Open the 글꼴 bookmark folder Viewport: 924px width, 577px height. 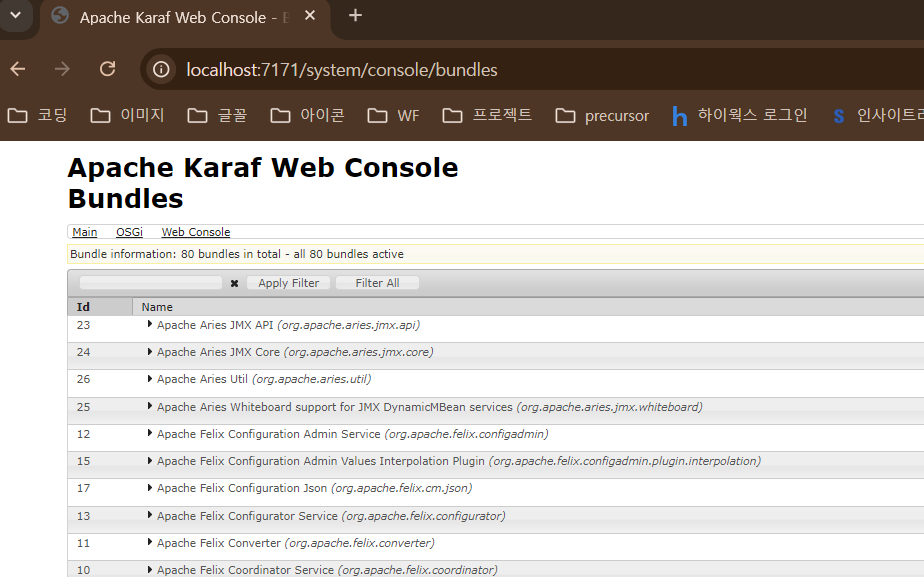pyautogui.click(x=217, y=116)
